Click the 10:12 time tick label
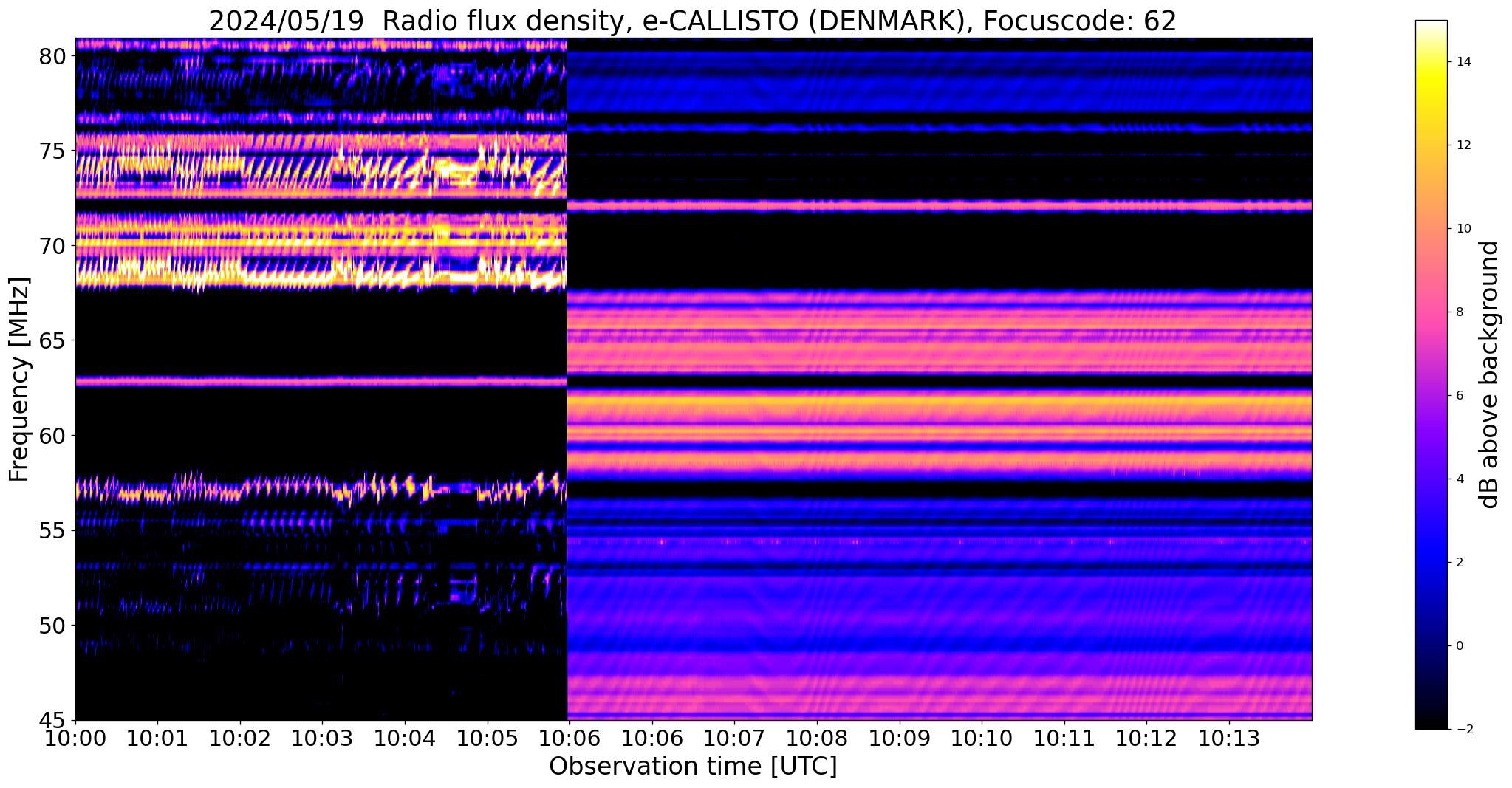Image resolution: width=1512 pixels, height=788 pixels. pos(1146,739)
